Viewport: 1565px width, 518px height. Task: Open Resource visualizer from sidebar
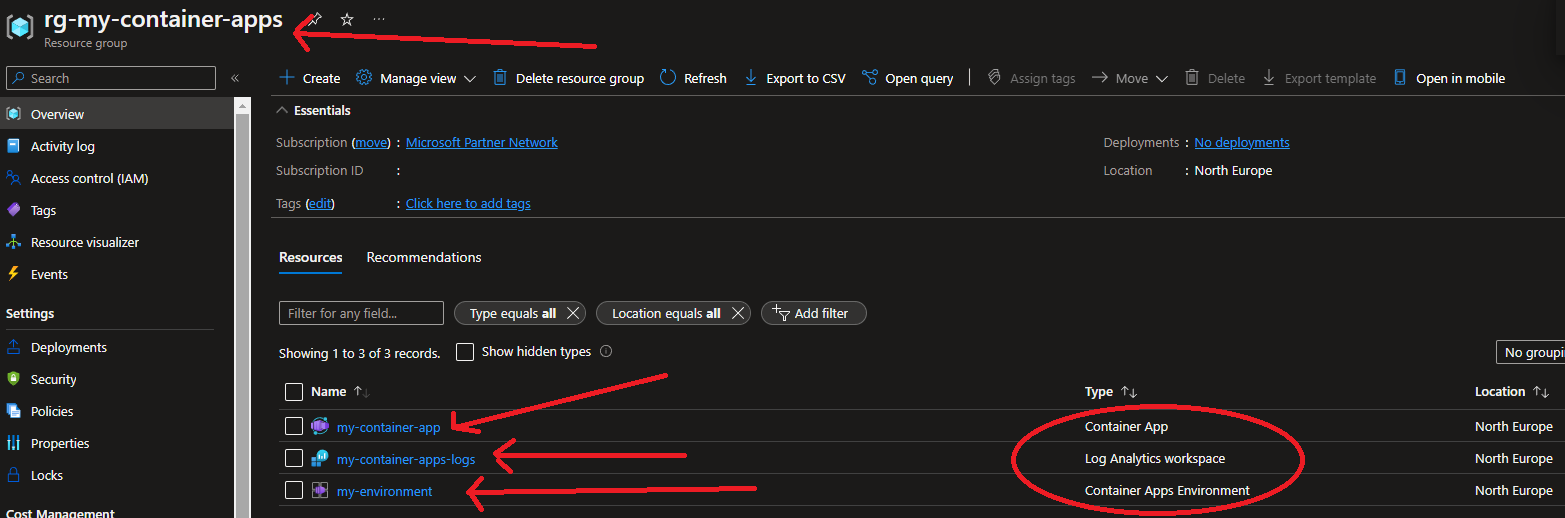[84, 242]
